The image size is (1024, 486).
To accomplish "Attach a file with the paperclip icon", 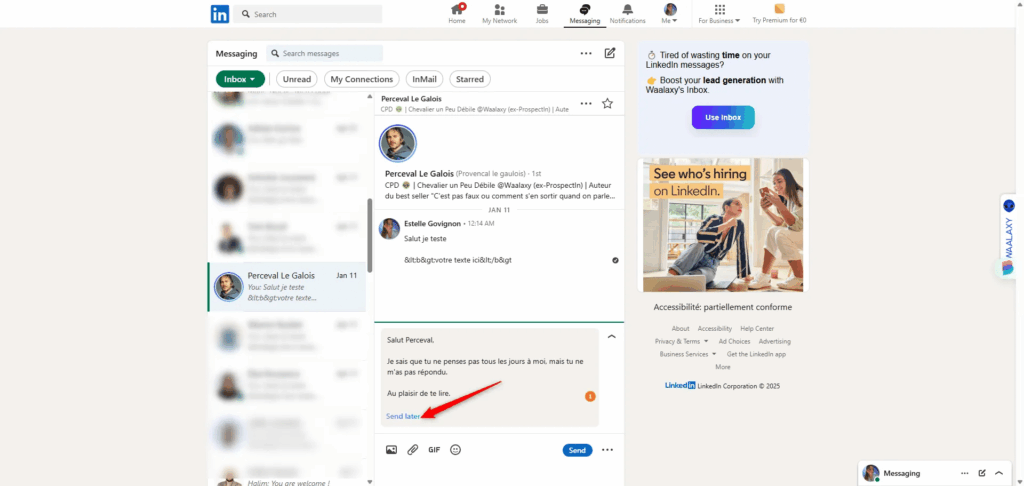I will tap(412, 450).
